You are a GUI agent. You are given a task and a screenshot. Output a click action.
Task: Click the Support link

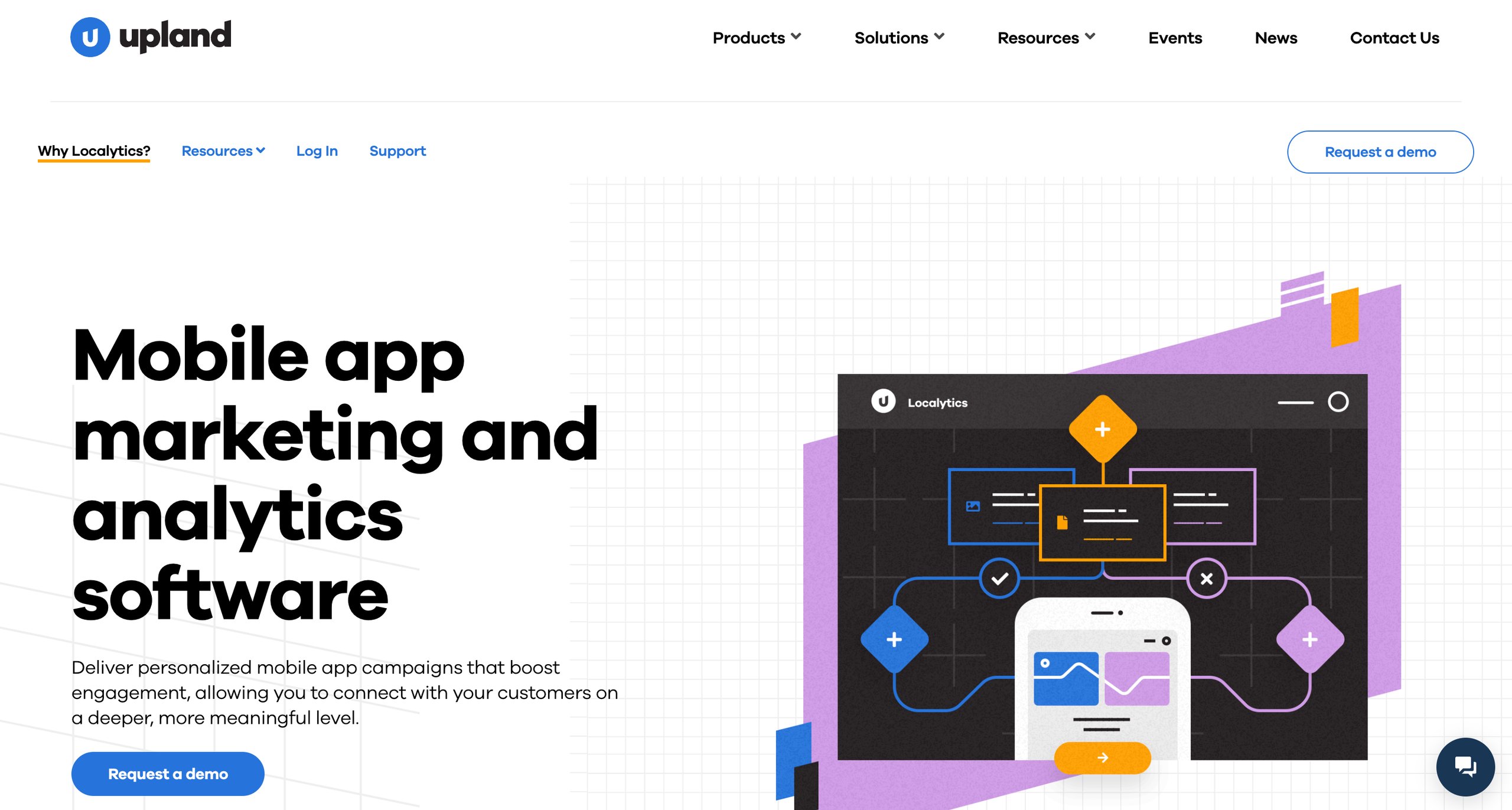tap(397, 151)
